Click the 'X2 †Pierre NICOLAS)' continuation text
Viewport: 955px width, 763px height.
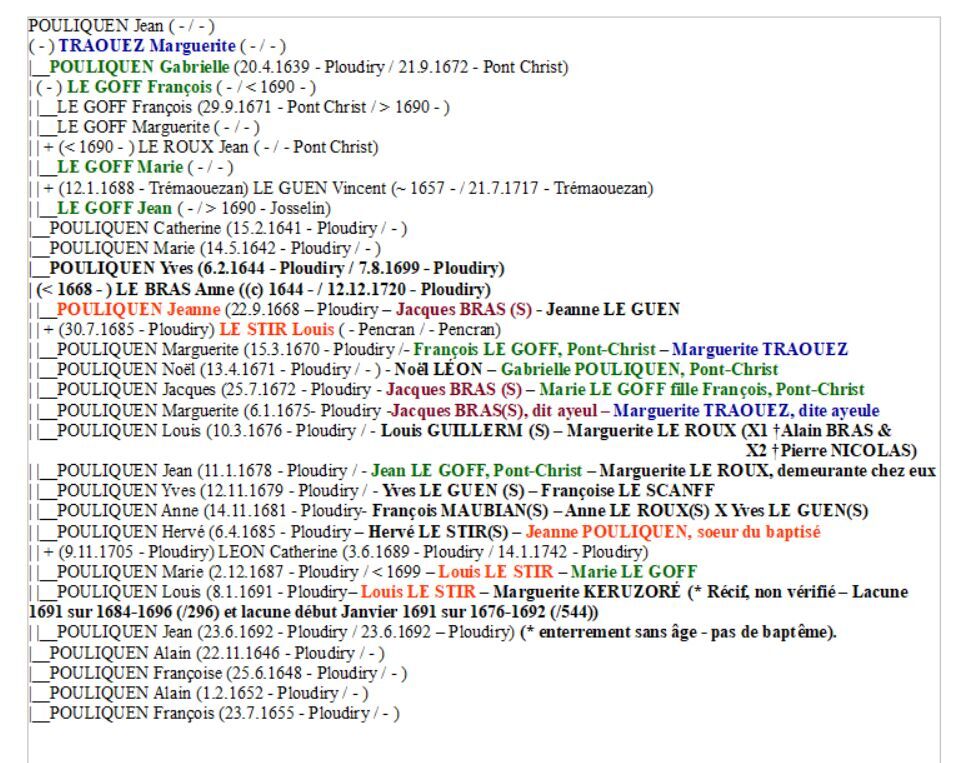coord(831,451)
